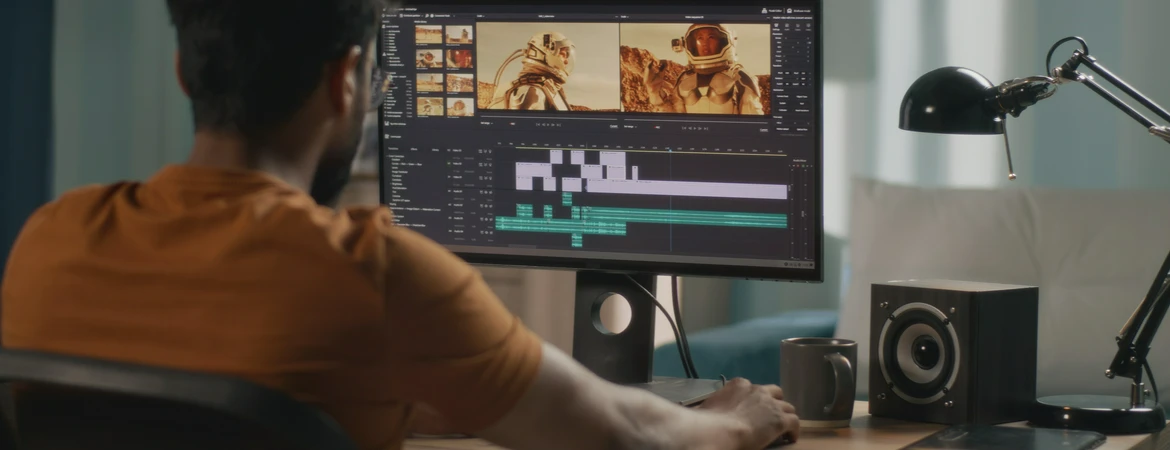The image size is (1170, 450).
Task: Click the lock icon on the top video track
Action: pyautogui.click(x=481, y=151)
